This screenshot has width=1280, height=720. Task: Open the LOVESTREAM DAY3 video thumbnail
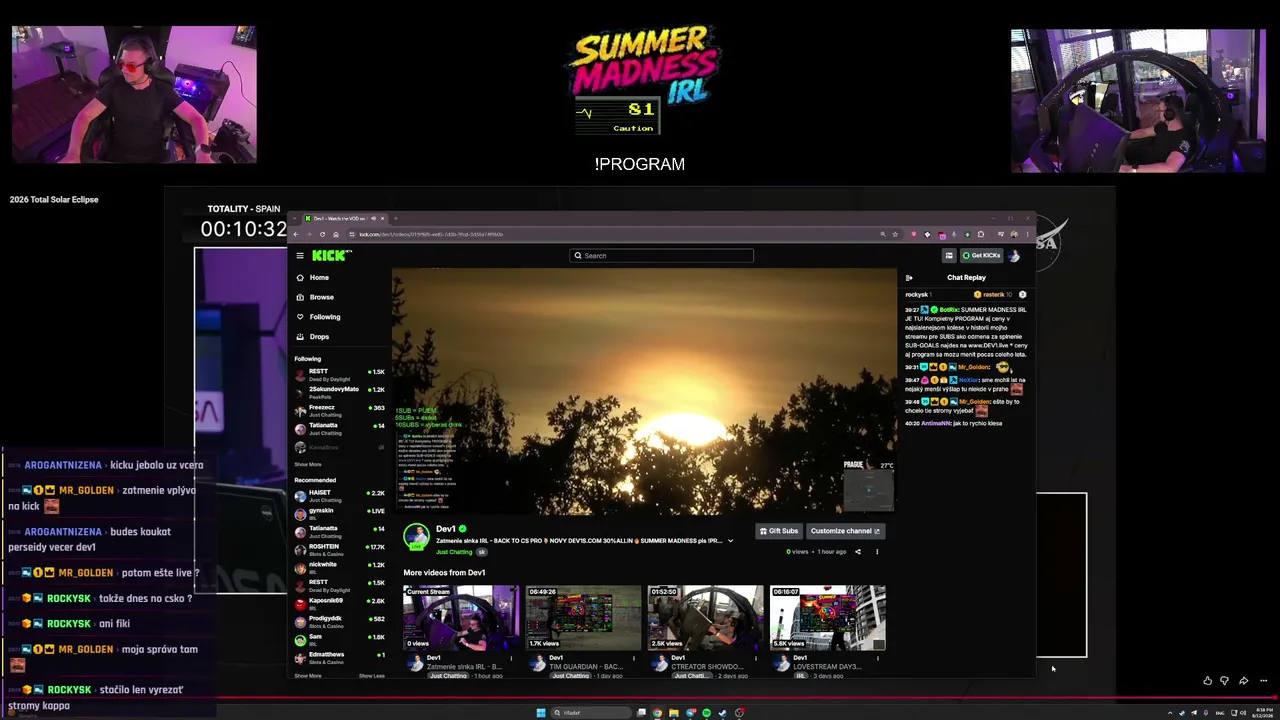828,618
